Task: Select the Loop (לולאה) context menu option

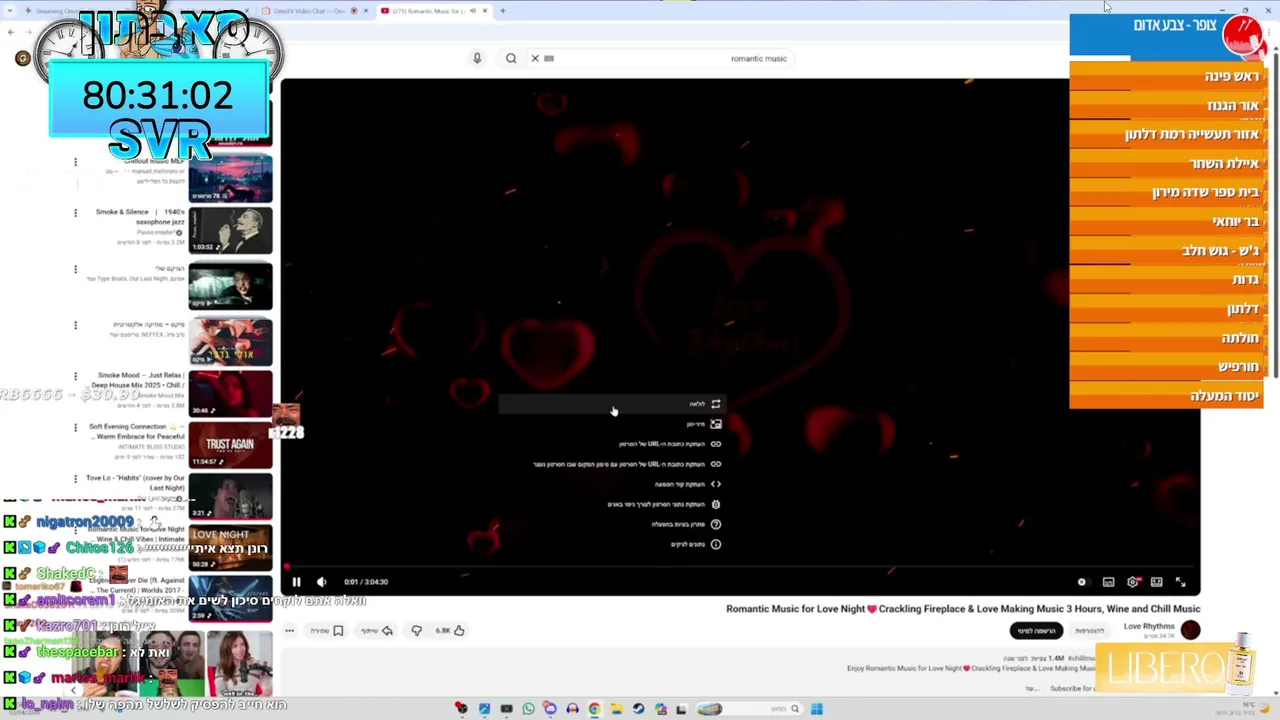Action: 610,404
